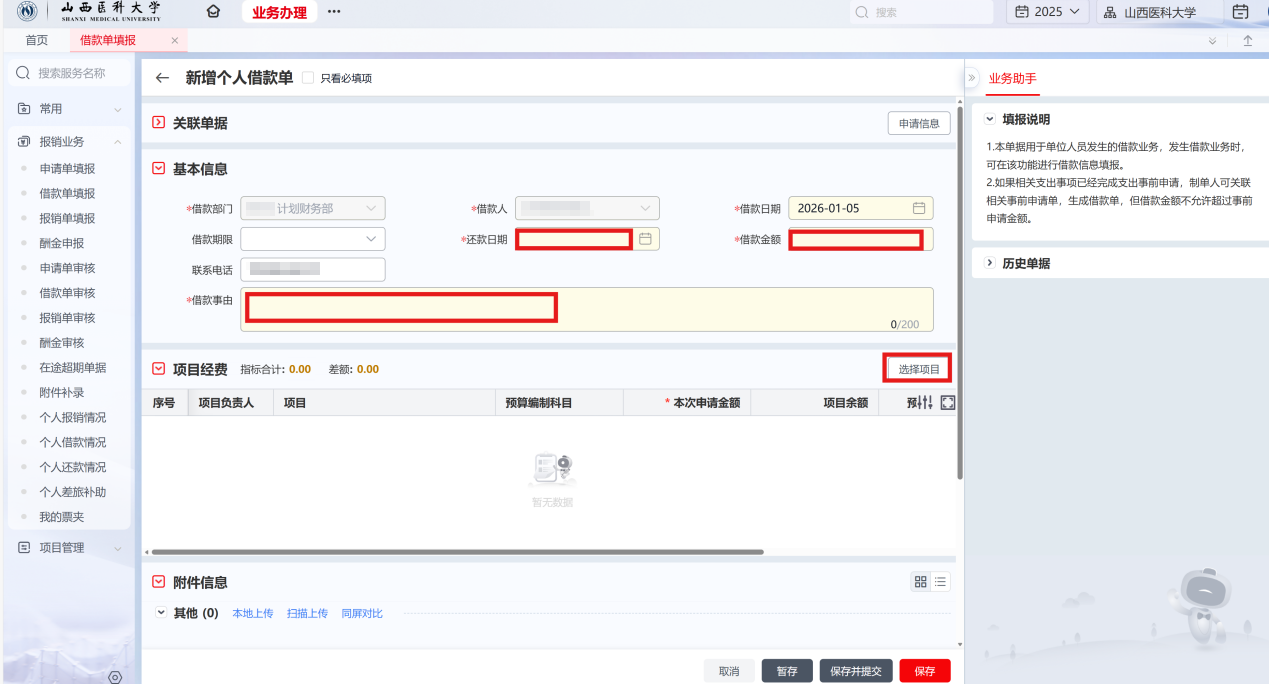This screenshot has width=1269, height=684.
Task: Open the 2025 year selector dropdown
Action: tap(1046, 12)
